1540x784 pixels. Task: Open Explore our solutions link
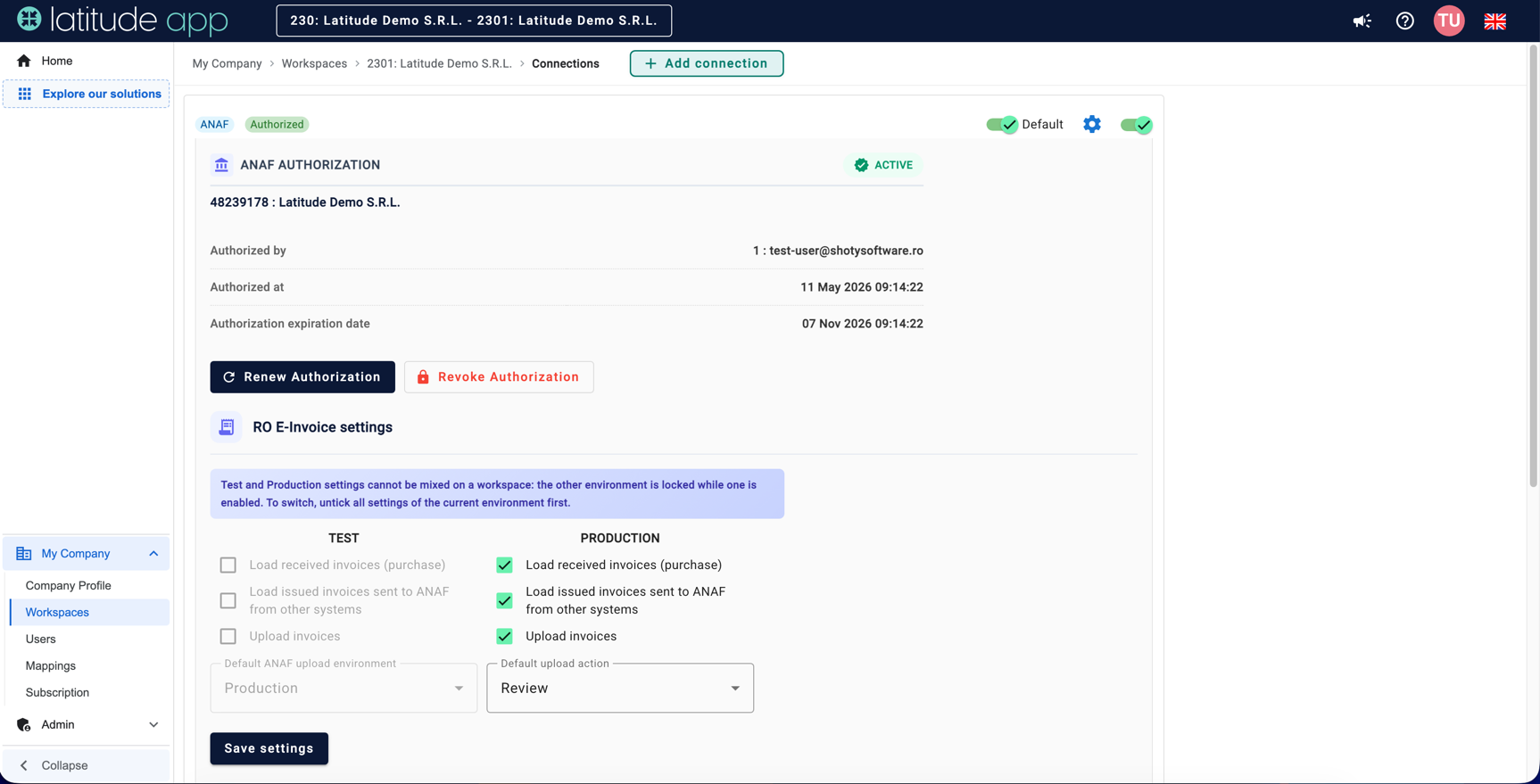(87, 94)
